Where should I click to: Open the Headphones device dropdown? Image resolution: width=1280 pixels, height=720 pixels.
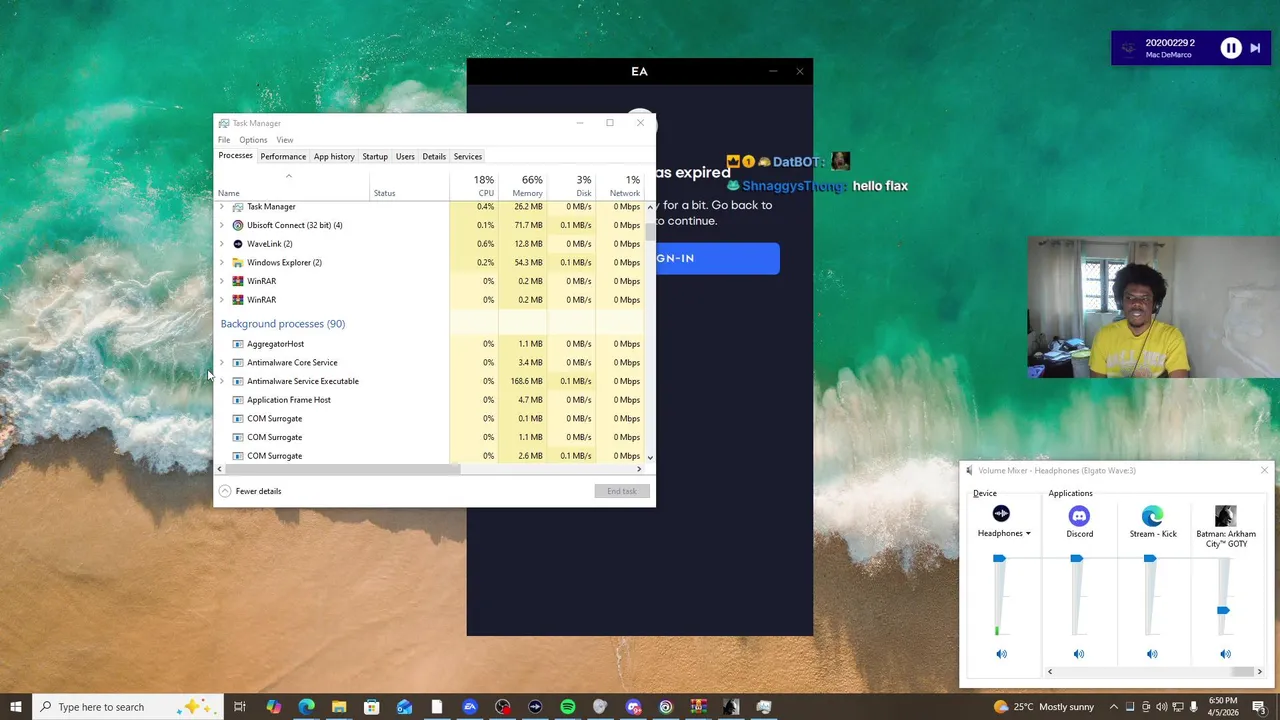(1004, 533)
